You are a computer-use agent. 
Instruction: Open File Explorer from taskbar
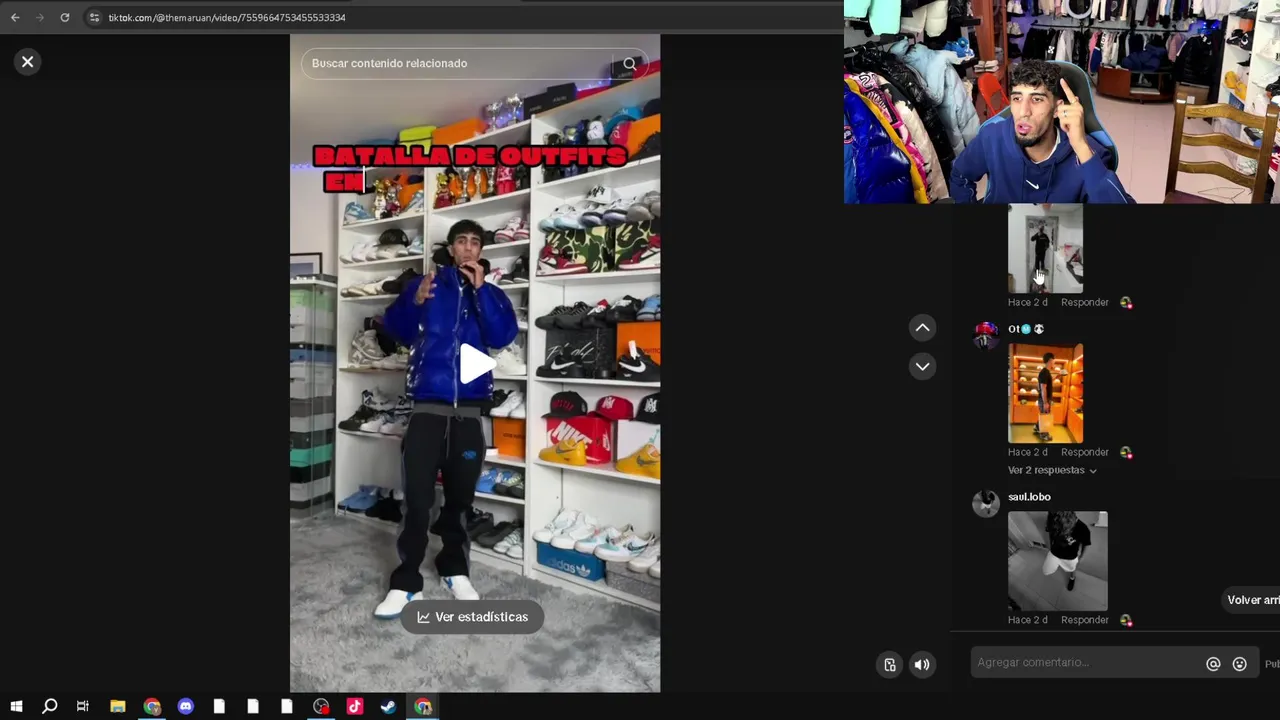117,706
